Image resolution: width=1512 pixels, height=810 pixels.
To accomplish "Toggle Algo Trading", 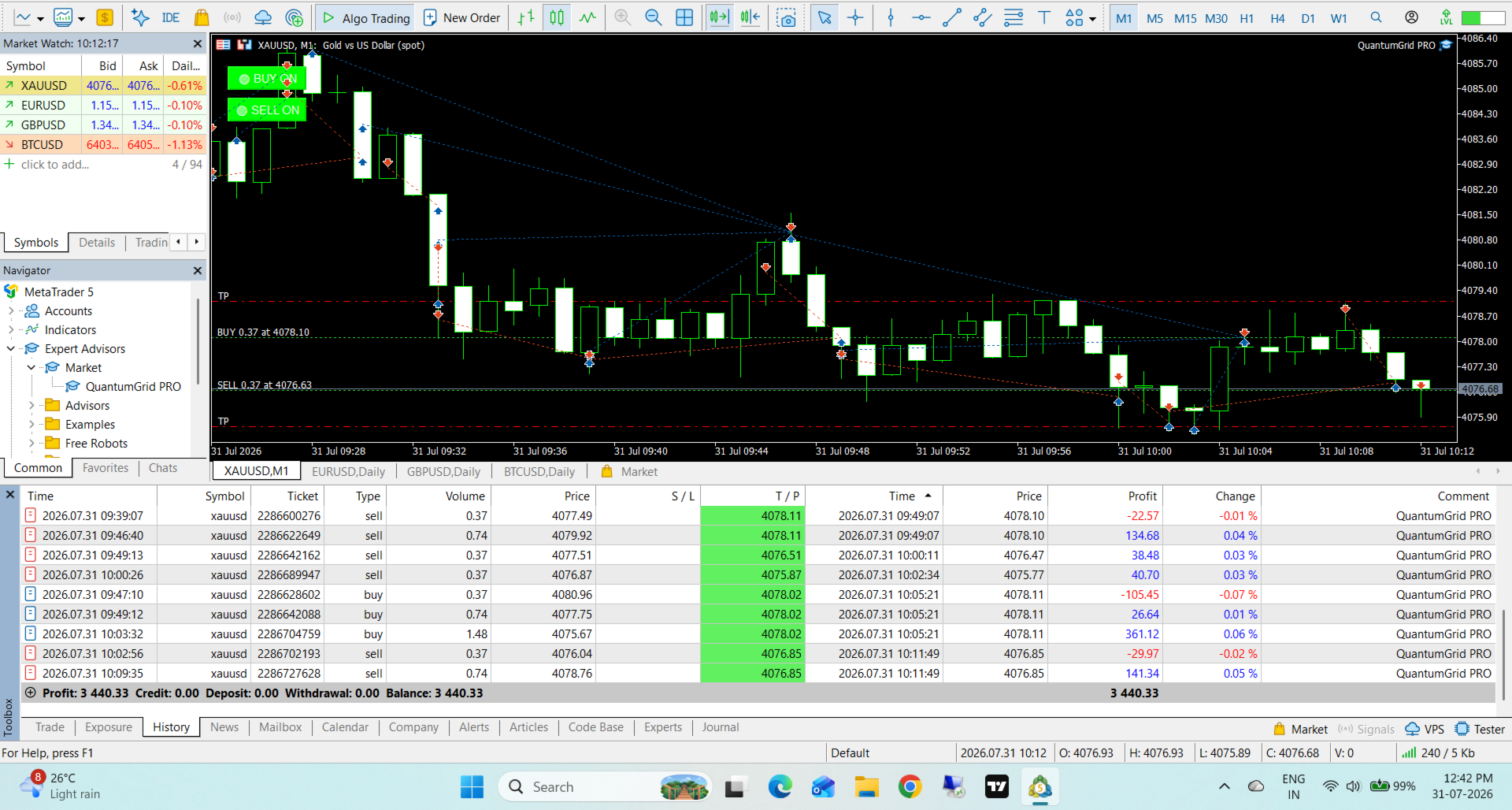I will click(x=366, y=17).
